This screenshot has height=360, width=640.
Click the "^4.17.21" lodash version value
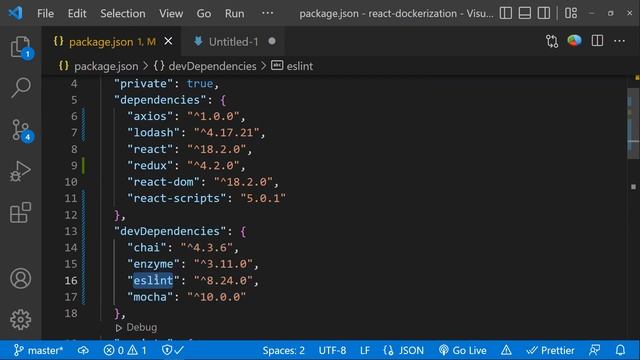point(227,133)
